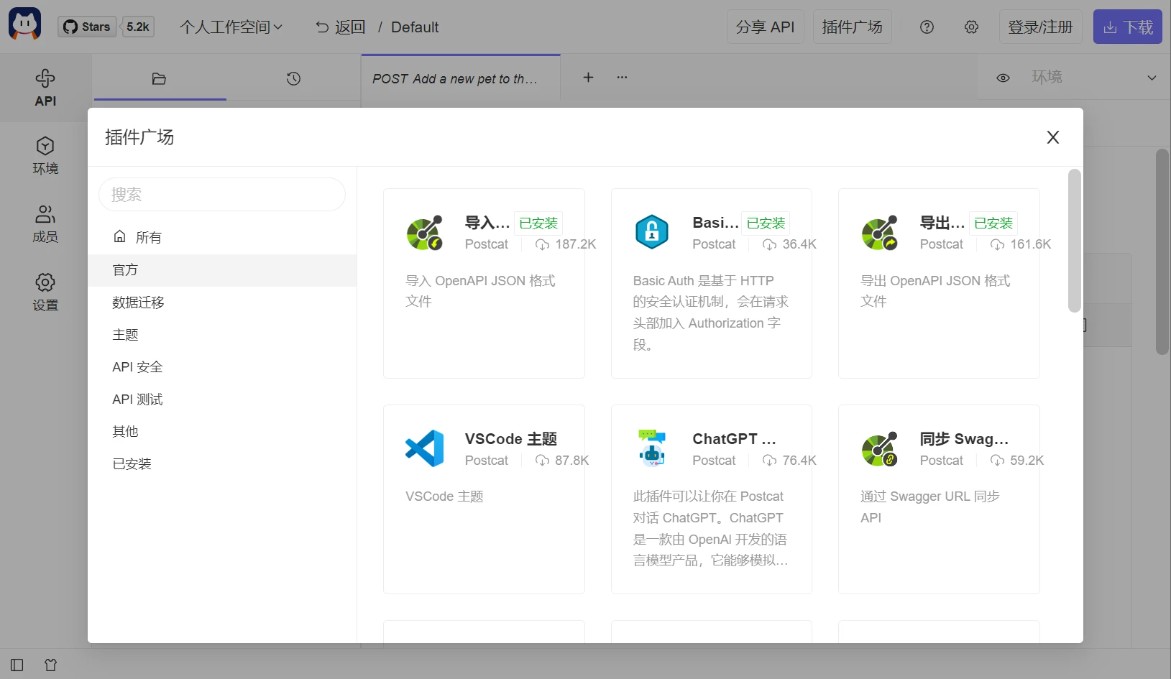Open the Basi... plugin title
Image resolution: width=1171 pixels, height=679 pixels.
(x=715, y=223)
